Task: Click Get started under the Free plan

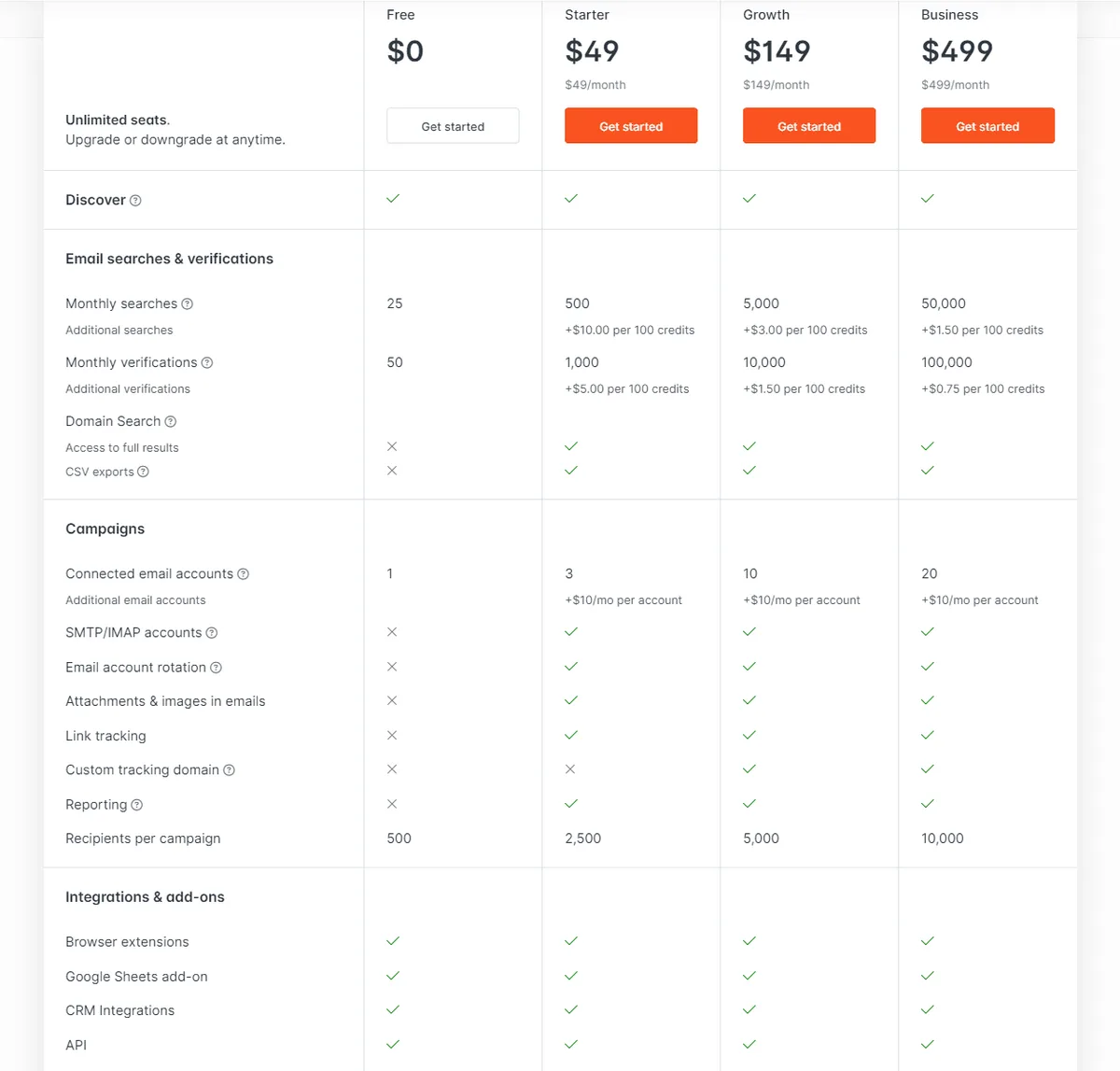Action: [x=453, y=125]
